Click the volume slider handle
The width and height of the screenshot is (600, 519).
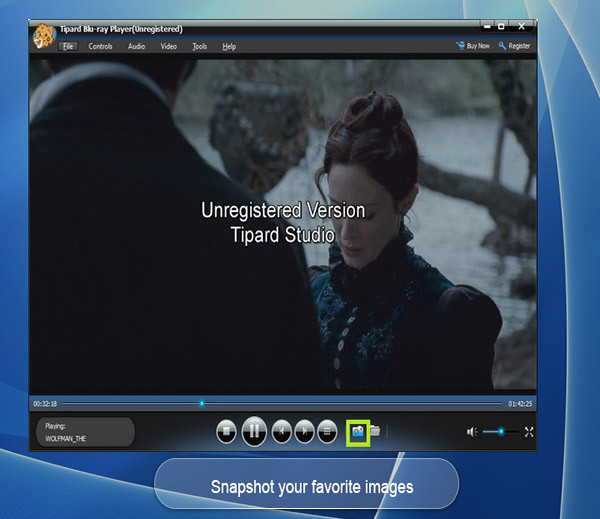point(501,432)
